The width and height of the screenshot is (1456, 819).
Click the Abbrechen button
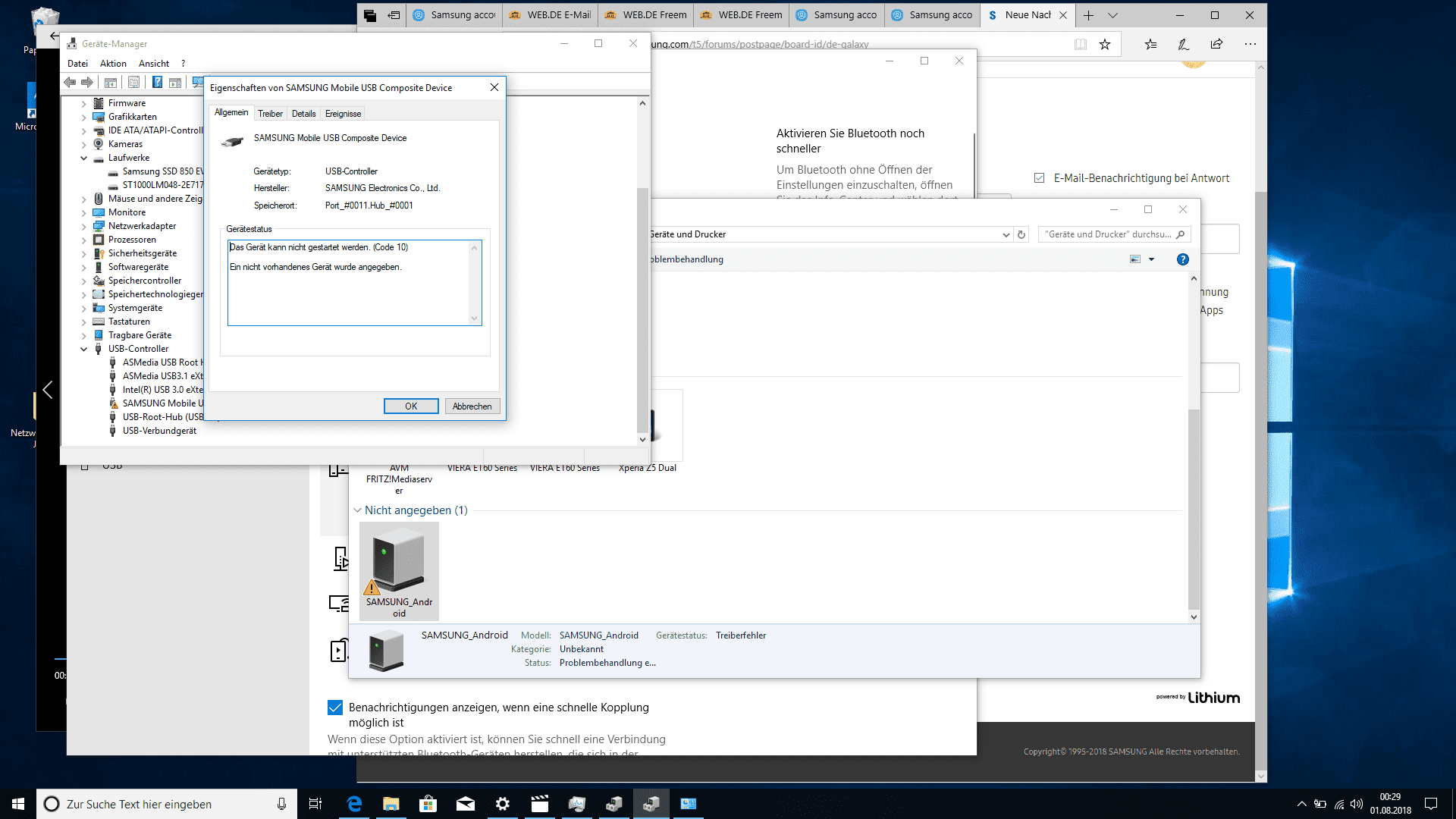pyautogui.click(x=472, y=406)
